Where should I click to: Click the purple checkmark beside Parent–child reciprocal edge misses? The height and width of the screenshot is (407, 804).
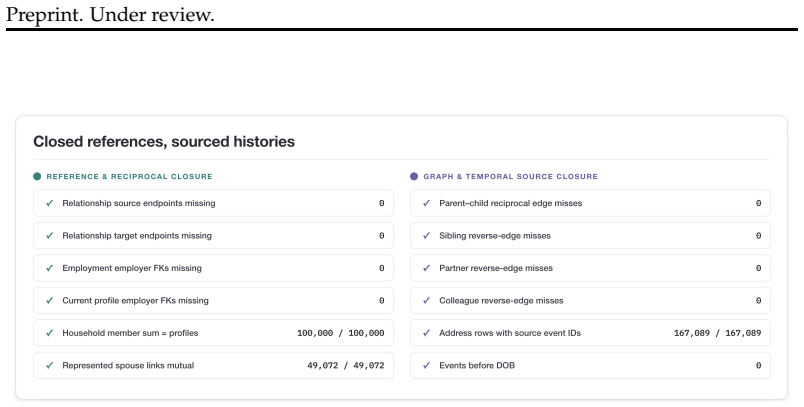(x=427, y=203)
